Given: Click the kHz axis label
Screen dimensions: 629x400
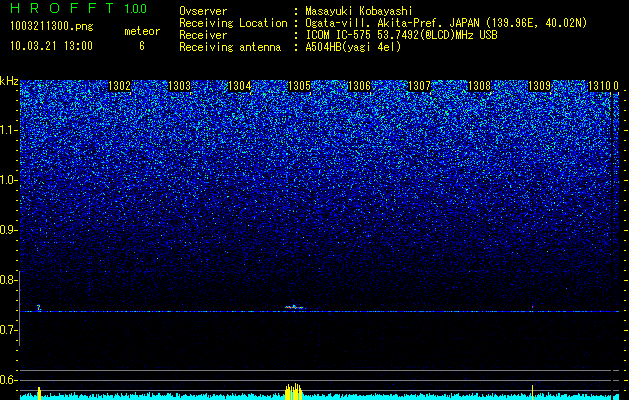Looking at the screenshot, I should (9, 81).
